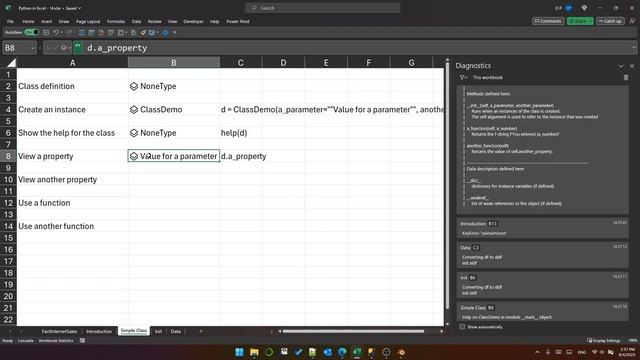Click Workbook Statistics in the status bar
The image size is (640, 360).
pos(56,340)
